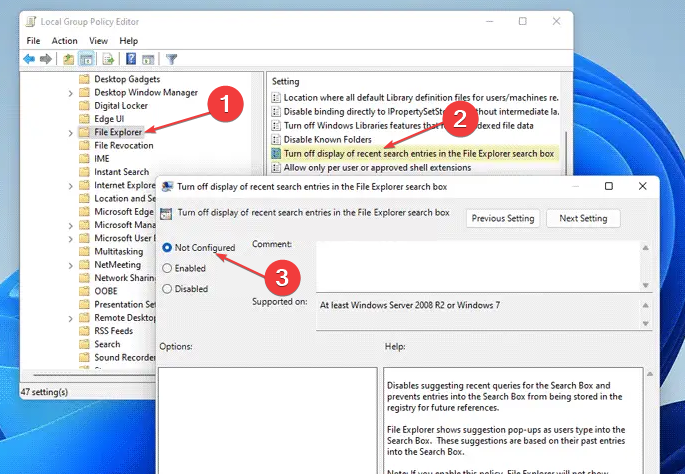
Task: Click the Disable Known Folders policy icon
Action: [x=276, y=140]
